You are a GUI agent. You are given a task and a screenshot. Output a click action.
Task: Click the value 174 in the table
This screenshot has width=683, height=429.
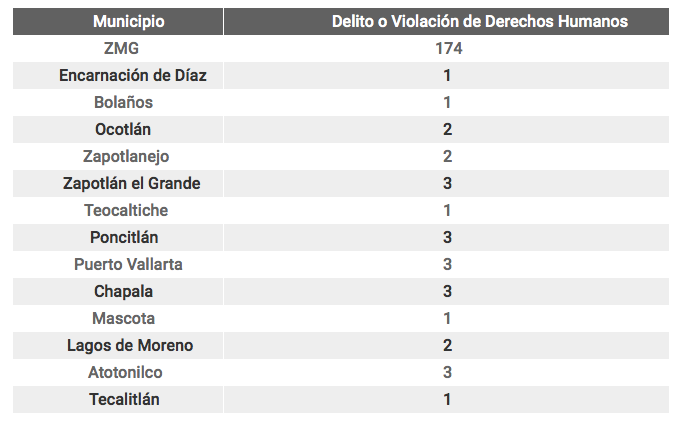[447, 48]
